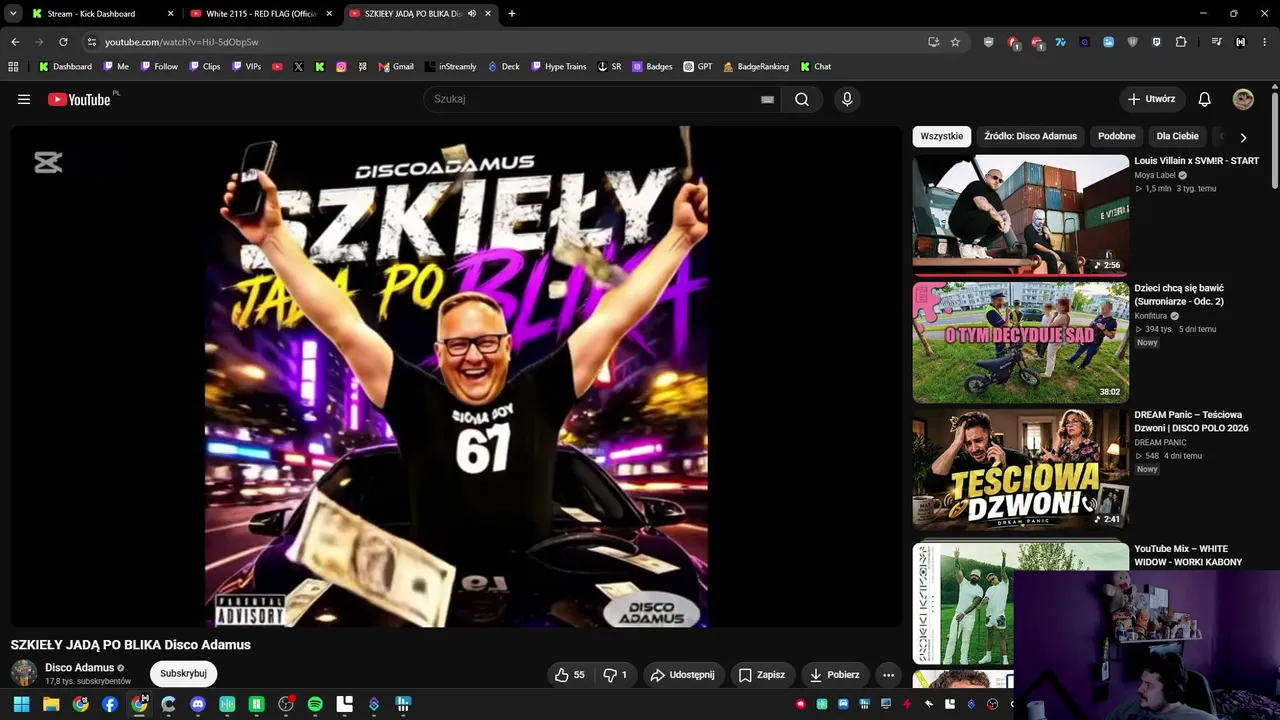1280x720 pixels.
Task: Select the Wszystkie filter chip
Action: (942, 136)
